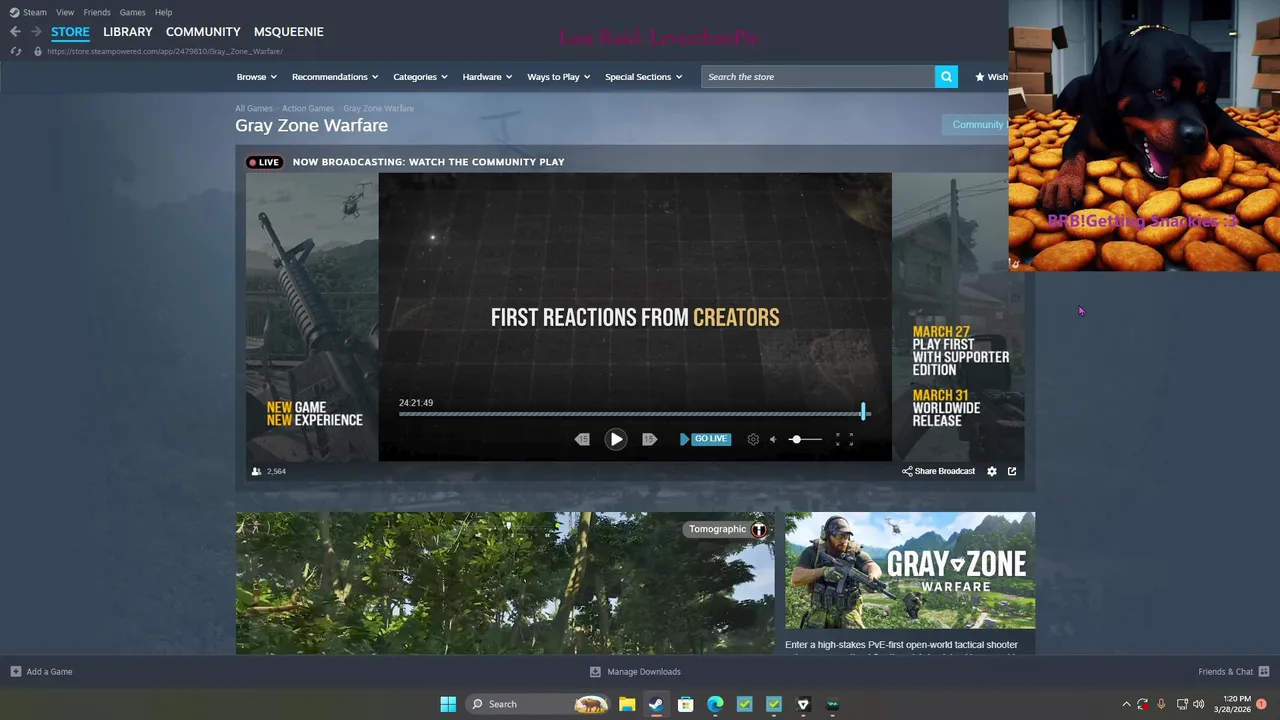The image size is (1280, 720).
Task: Open the Wishlist button
Action: click(x=992, y=77)
